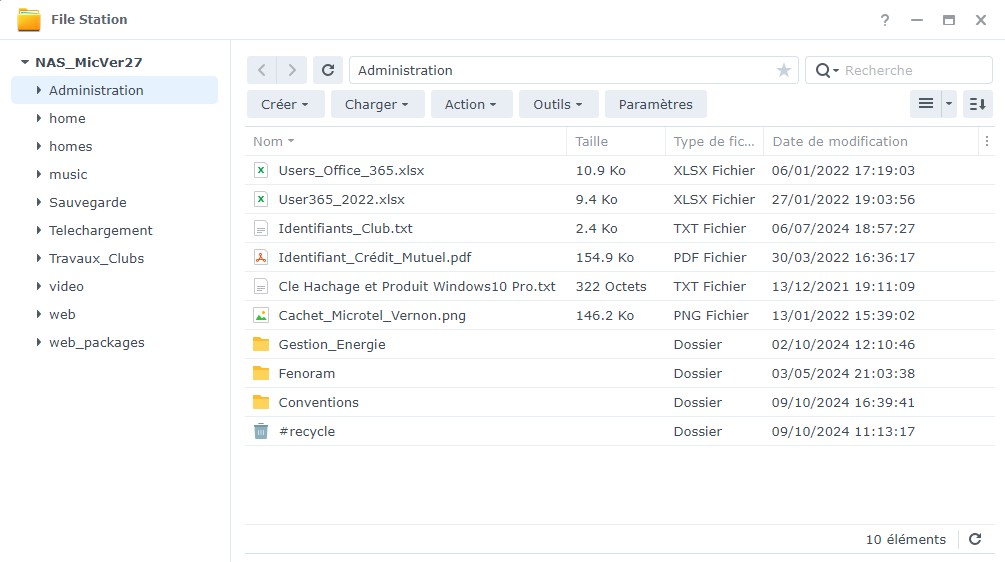Expand the Sauvegarde folder in tree
1005x562 pixels.
click(x=38, y=202)
